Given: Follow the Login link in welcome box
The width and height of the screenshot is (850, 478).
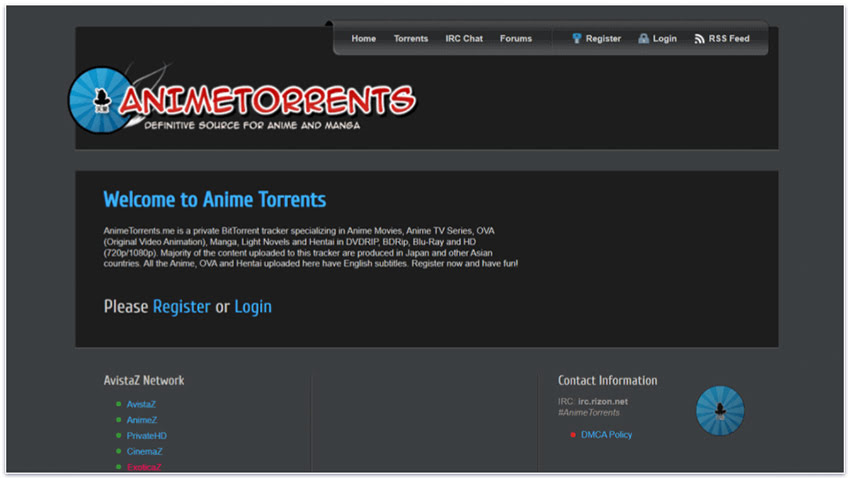Looking at the screenshot, I should [253, 307].
